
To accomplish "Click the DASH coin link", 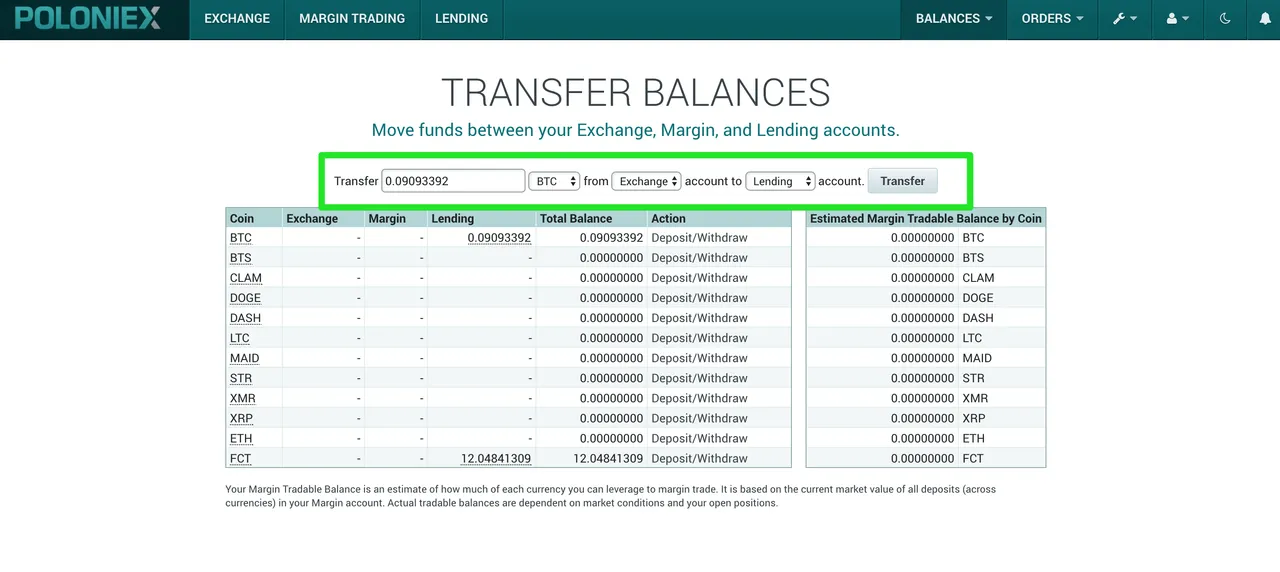I will click(245, 318).
